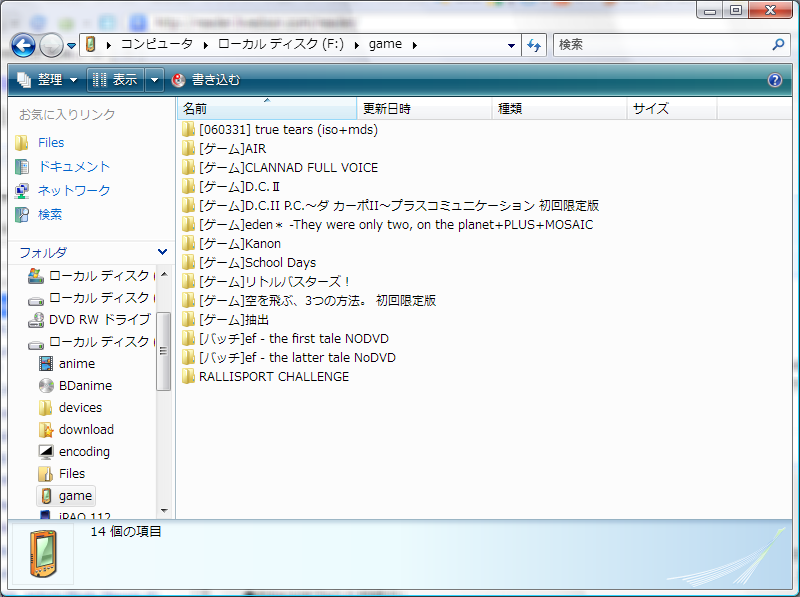
Task: Expand the arrow after game breadcrumb
Action: [415, 45]
